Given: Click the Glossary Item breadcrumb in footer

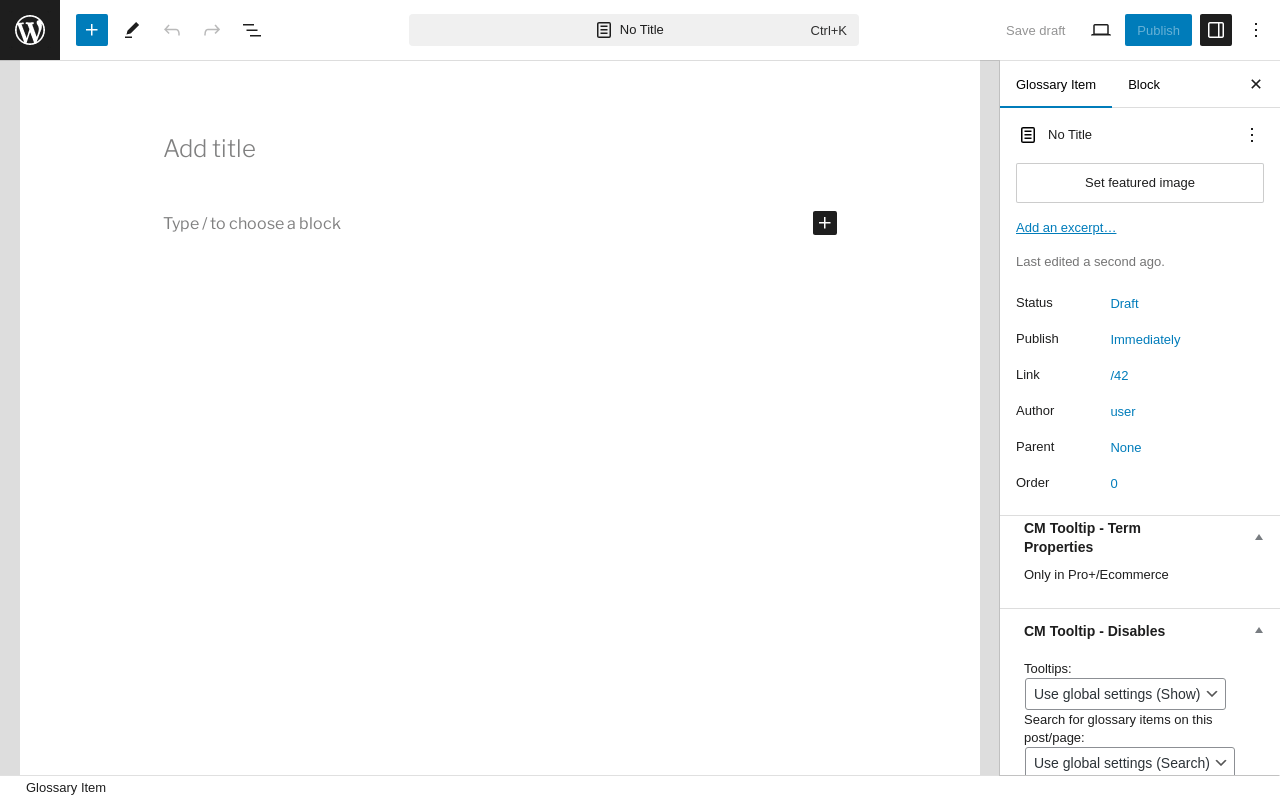Looking at the screenshot, I should click(x=66, y=788).
